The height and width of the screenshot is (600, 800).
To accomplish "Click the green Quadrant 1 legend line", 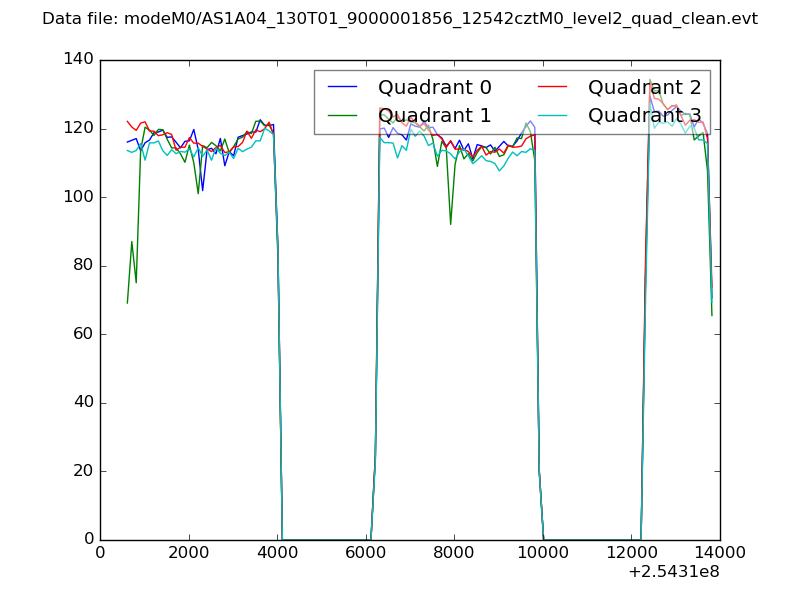I will tap(345, 115).
